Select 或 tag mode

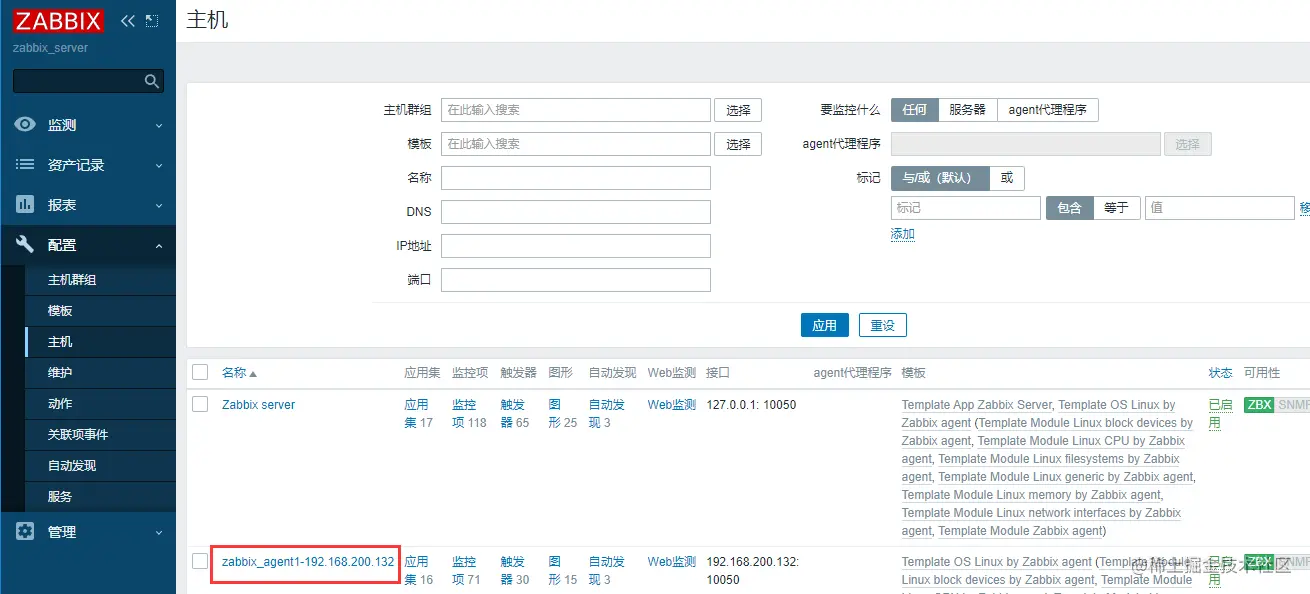1007,178
